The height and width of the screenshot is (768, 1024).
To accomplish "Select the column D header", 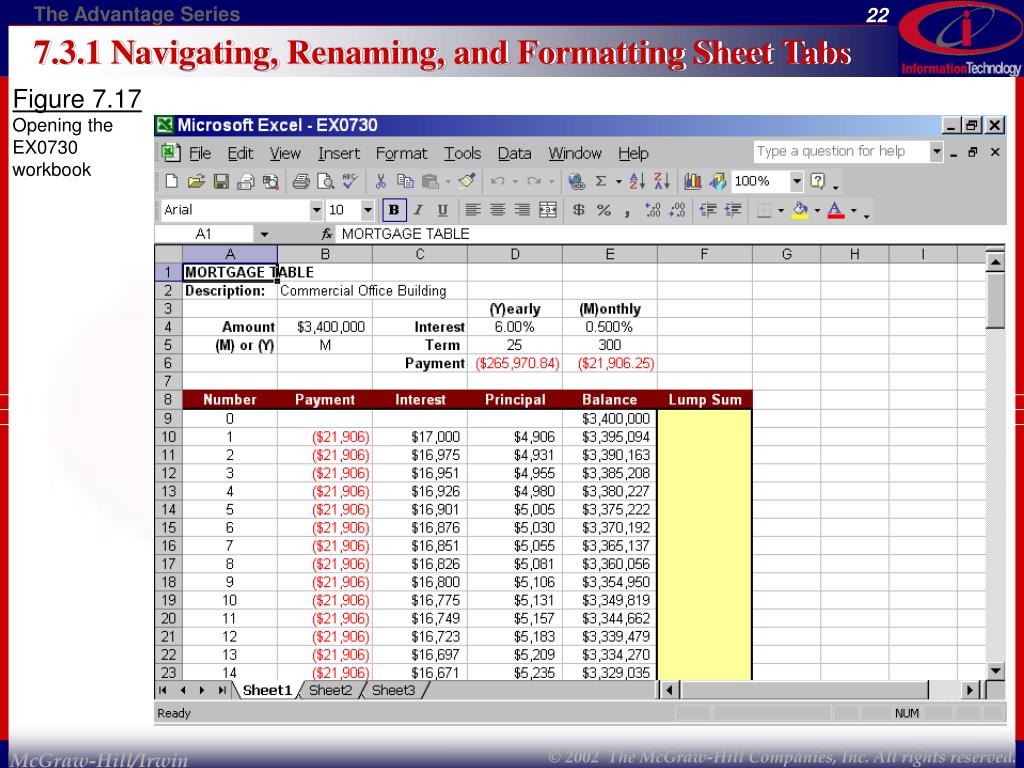I will tap(515, 254).
